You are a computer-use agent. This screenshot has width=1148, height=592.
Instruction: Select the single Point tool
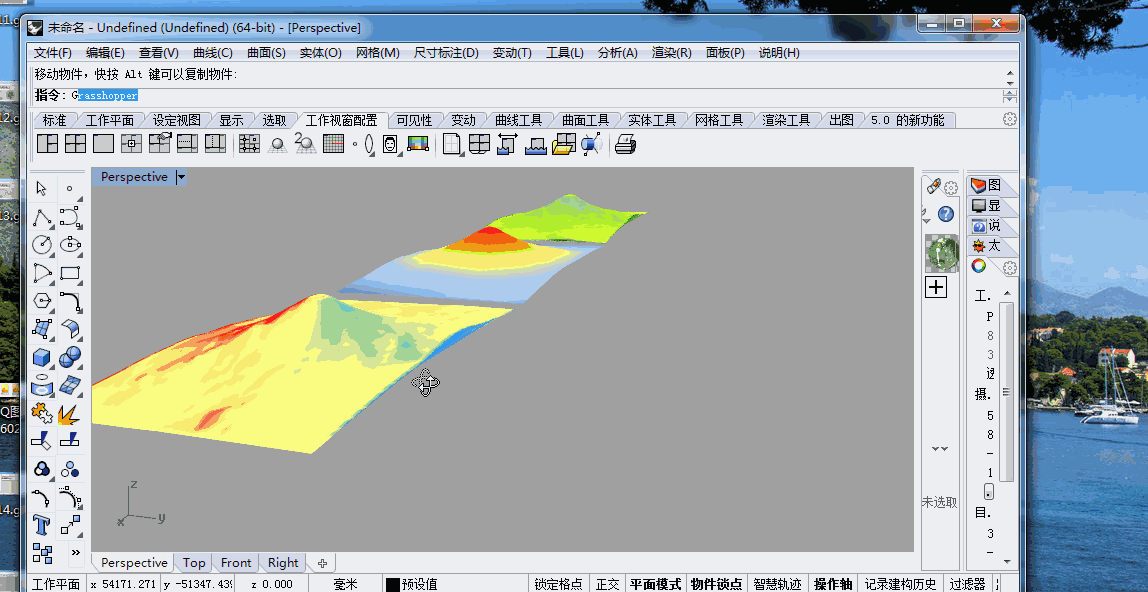pos(70,189)
